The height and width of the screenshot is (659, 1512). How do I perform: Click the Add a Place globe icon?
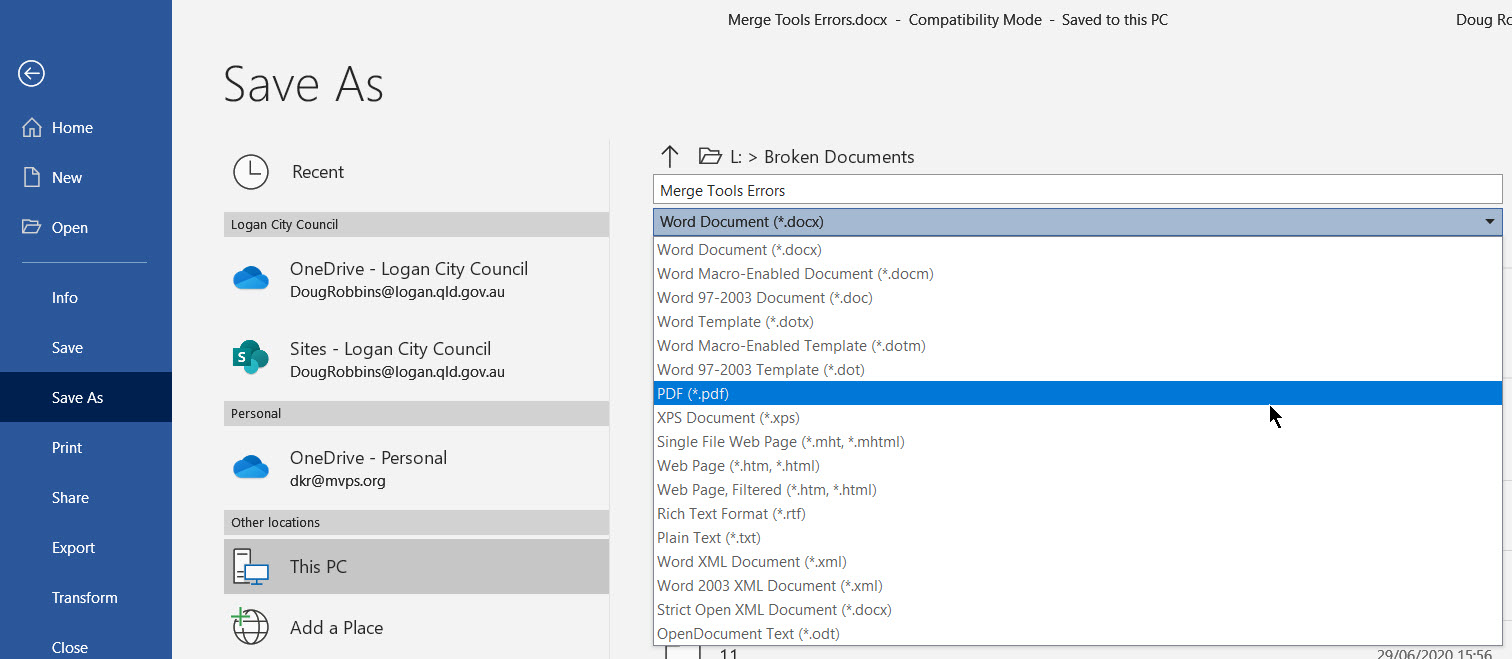point(250,628)
